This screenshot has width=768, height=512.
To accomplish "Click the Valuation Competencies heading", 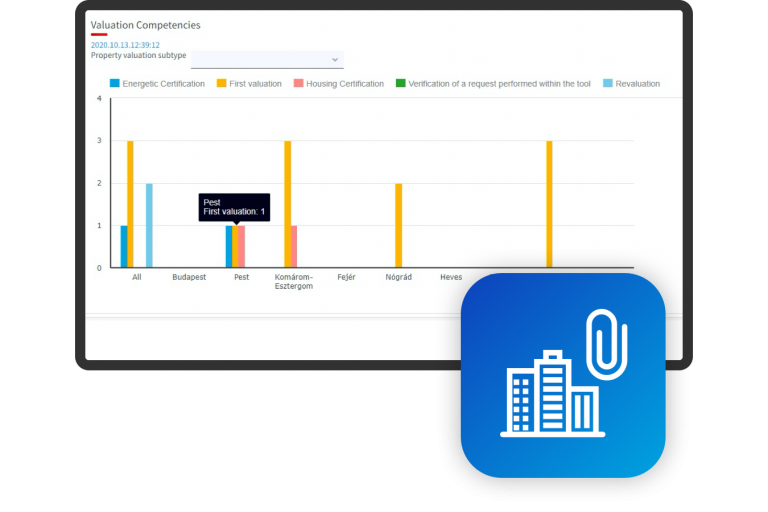I will click(145, 24).
